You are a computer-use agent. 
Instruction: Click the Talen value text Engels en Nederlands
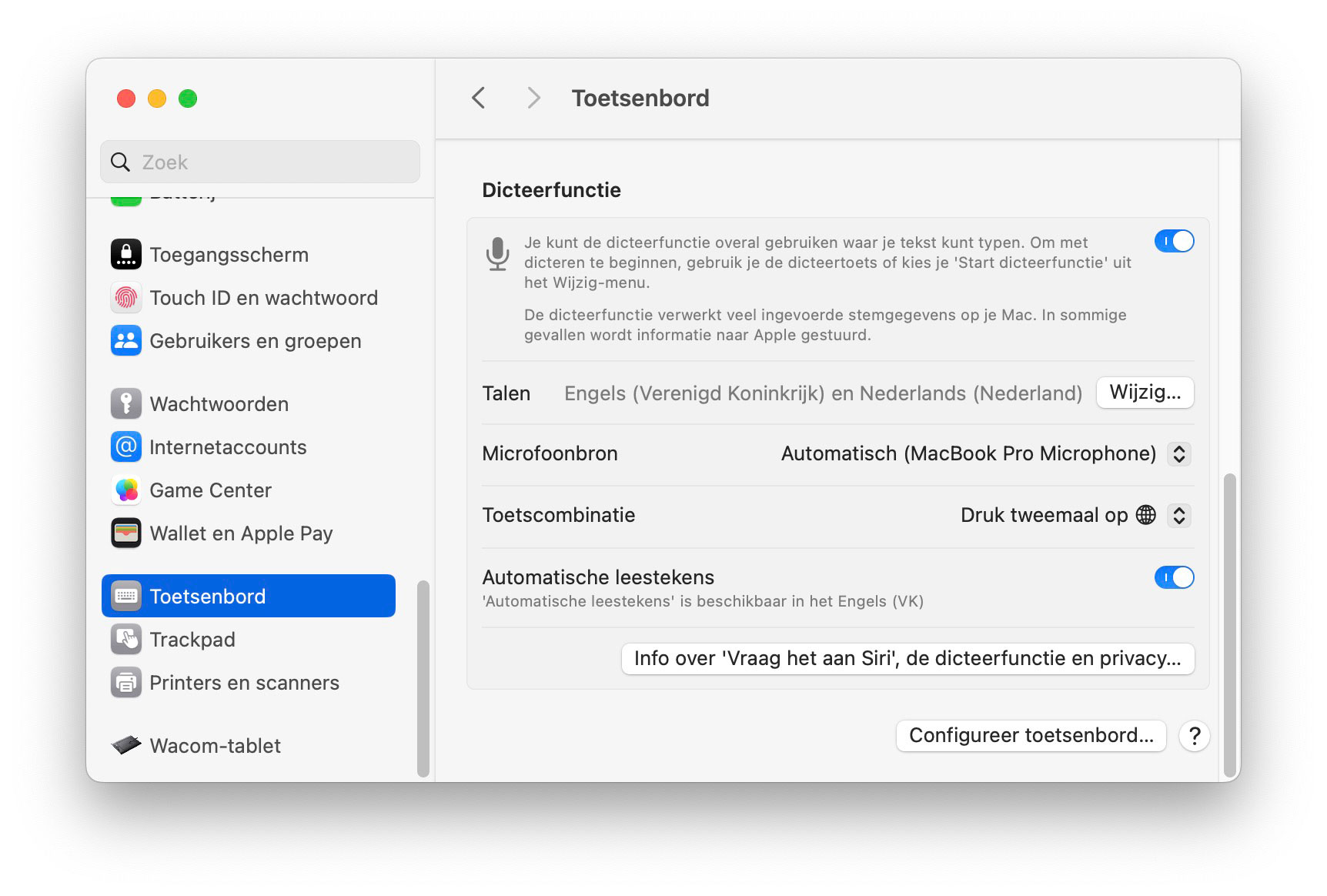point(823,393)
